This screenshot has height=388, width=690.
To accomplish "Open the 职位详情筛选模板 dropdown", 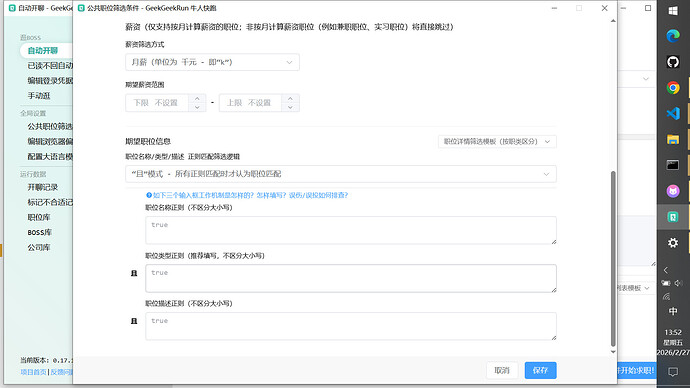I will click(x=497, y=141).
